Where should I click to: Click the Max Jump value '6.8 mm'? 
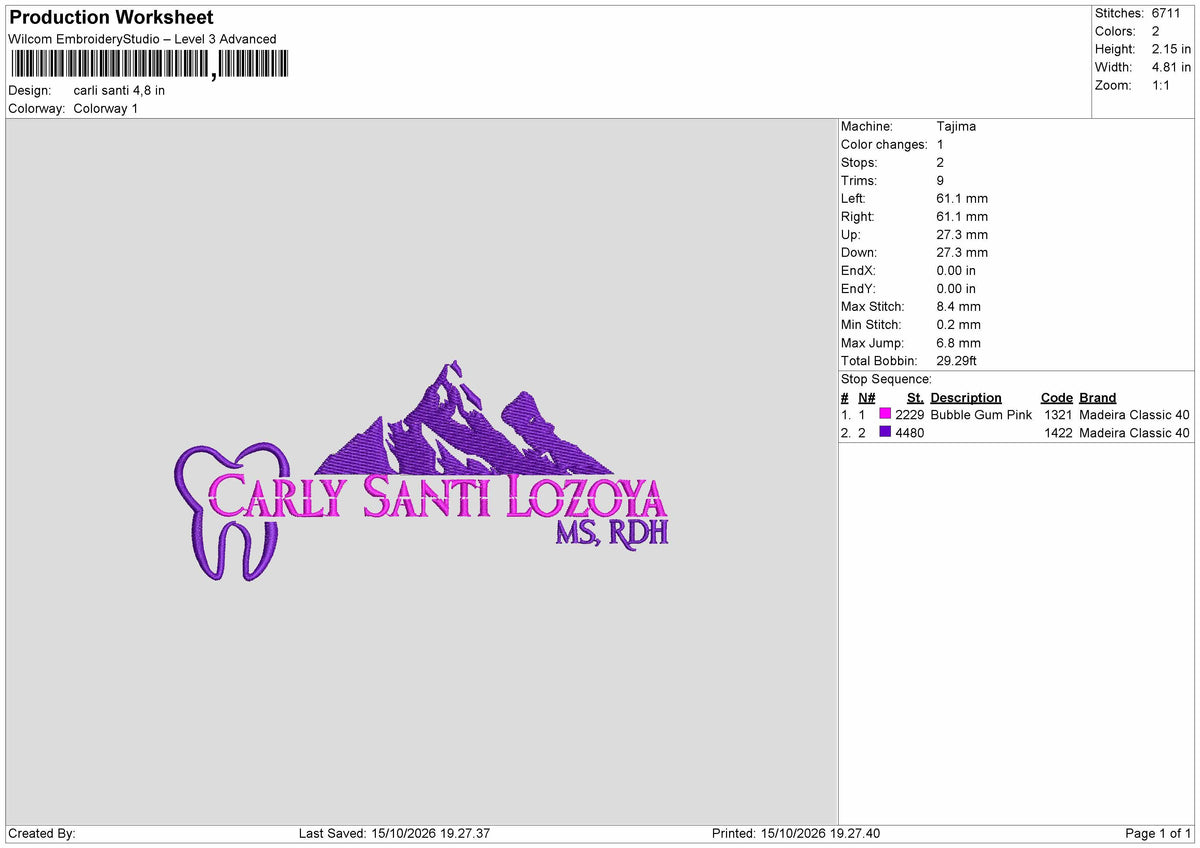(x=959, y=342)
